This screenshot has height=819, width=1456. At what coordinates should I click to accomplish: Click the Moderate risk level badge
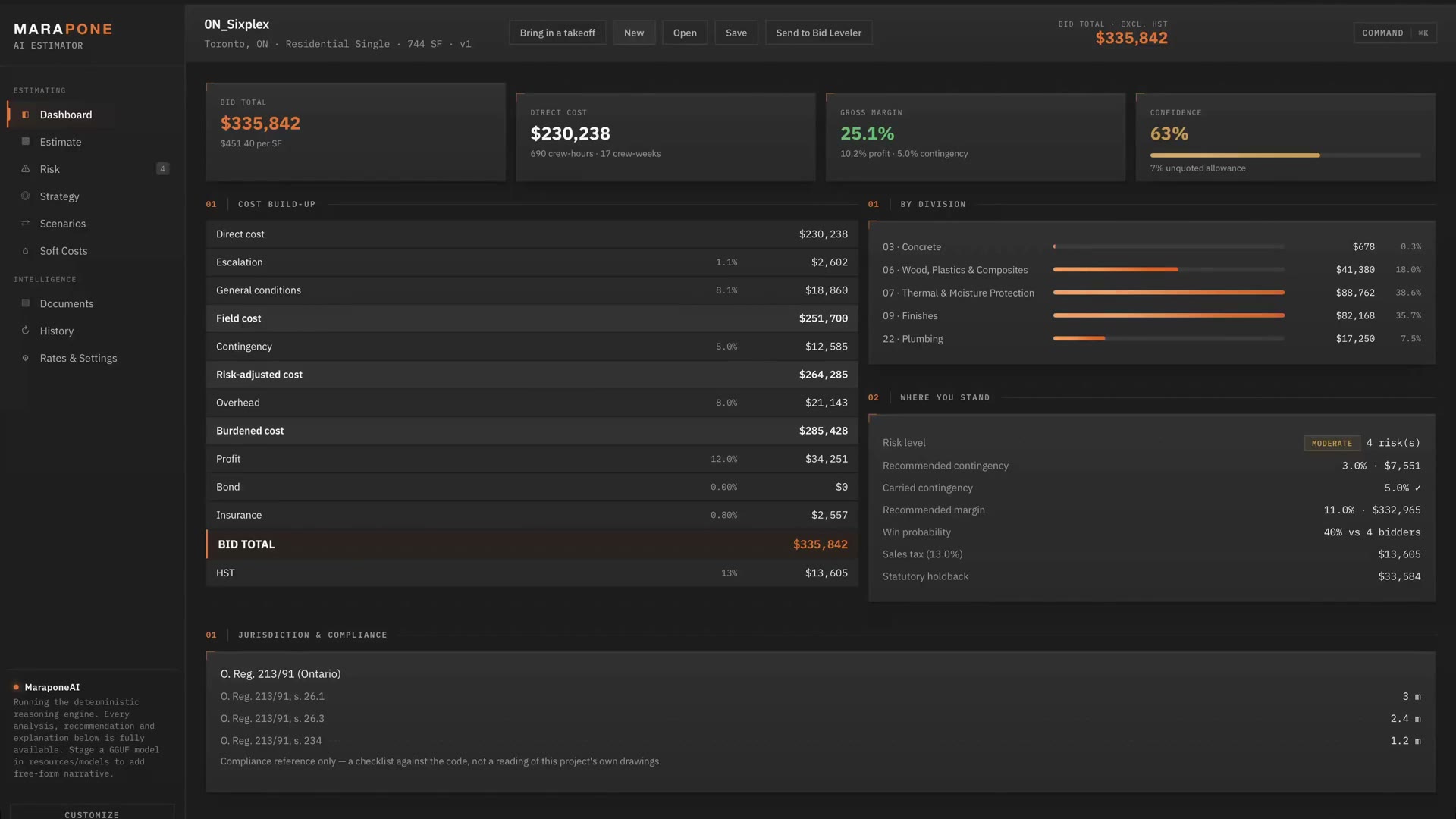point(1332,443)
